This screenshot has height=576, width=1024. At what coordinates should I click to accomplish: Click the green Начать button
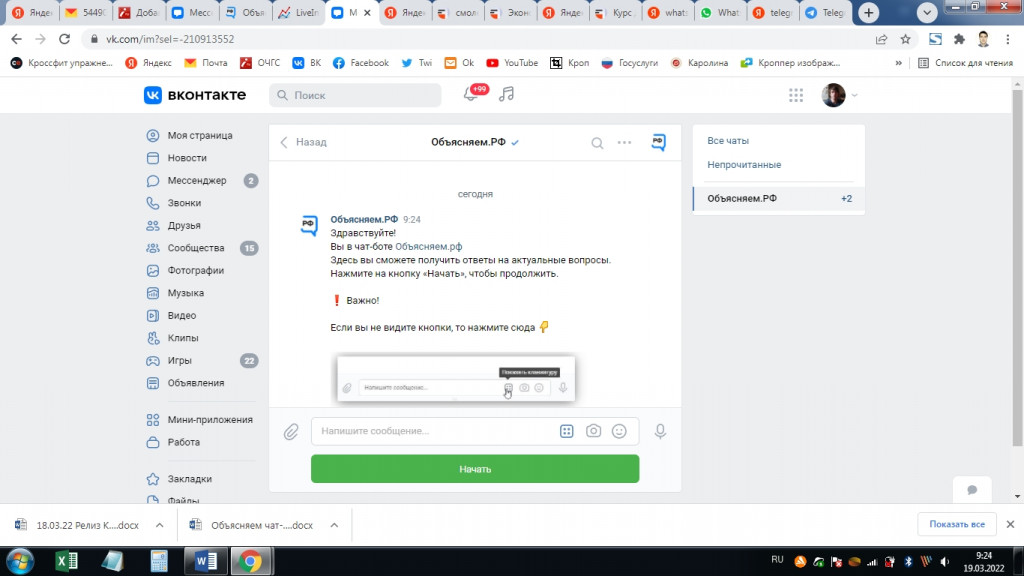(x=475, y=469)
